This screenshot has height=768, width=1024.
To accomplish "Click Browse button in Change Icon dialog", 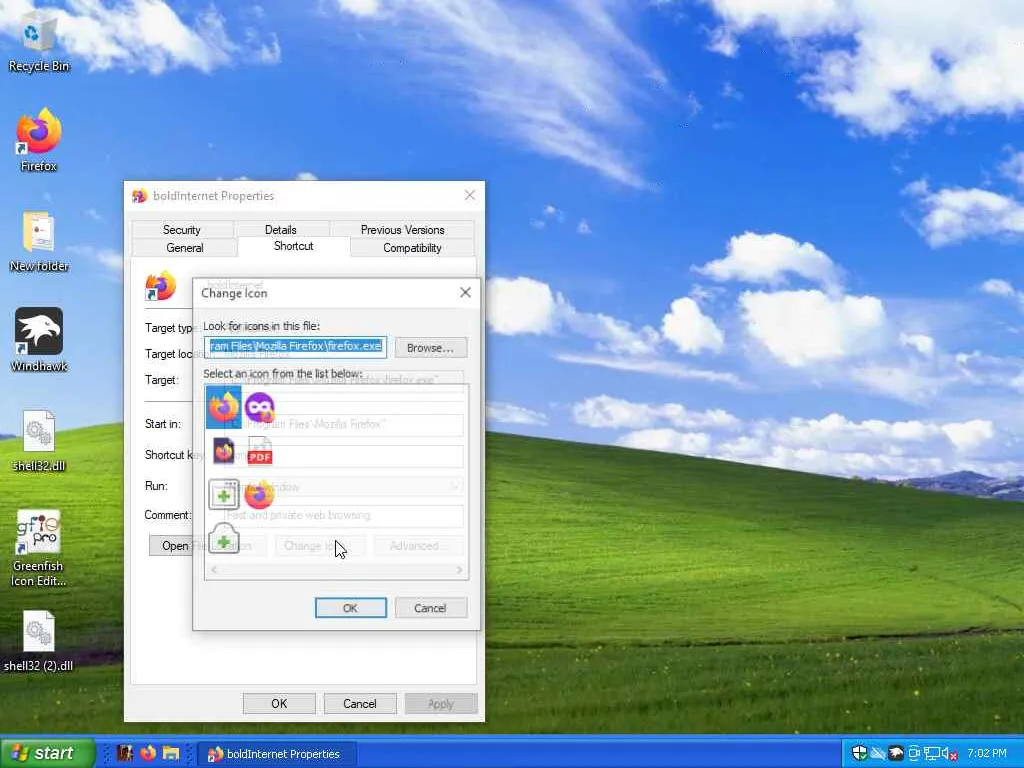I will [430, 348].
